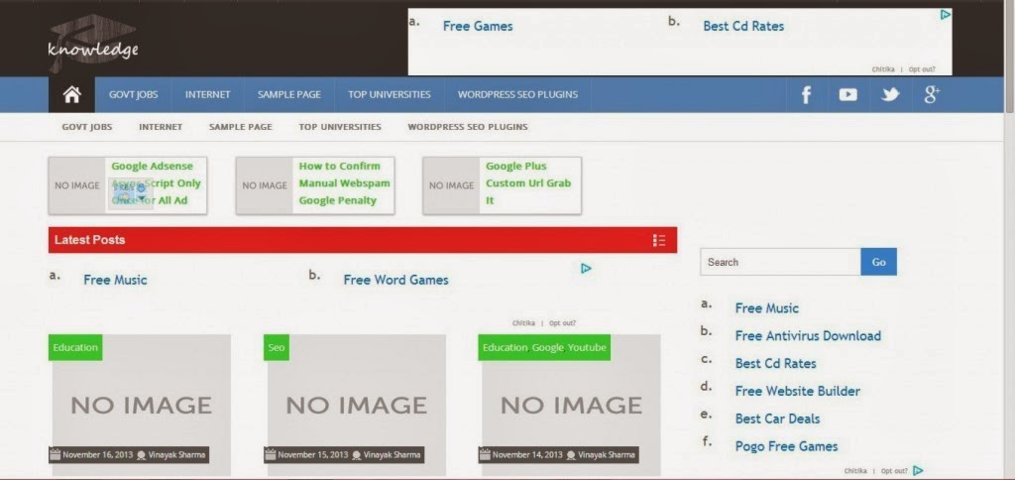Open the Facebook social icon
This screenshot has height=480, width=1015.
tap(806, 95)
